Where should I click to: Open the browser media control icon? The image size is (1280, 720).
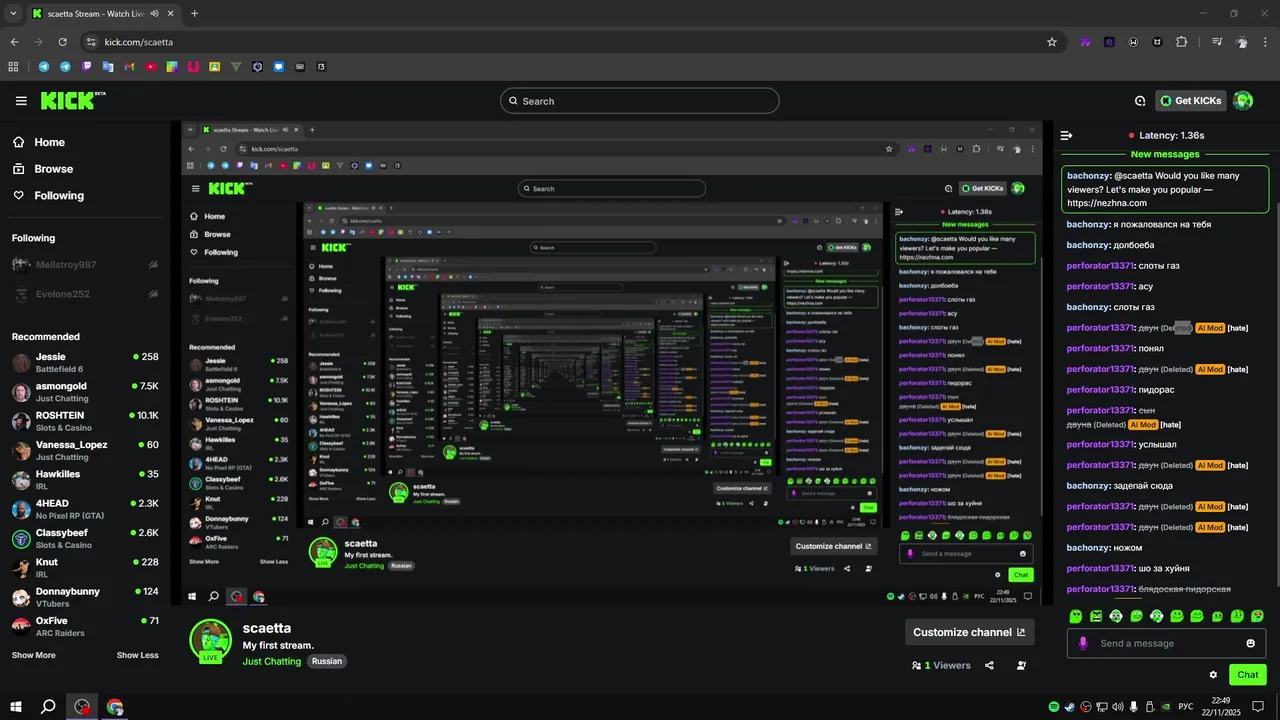coord(1217,42)
